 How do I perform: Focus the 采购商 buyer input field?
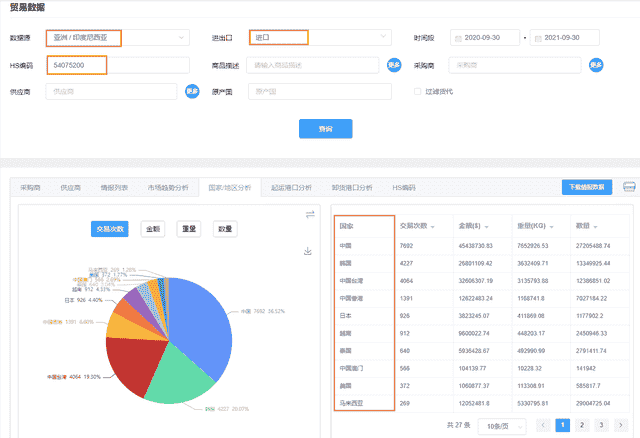[515, 65]
